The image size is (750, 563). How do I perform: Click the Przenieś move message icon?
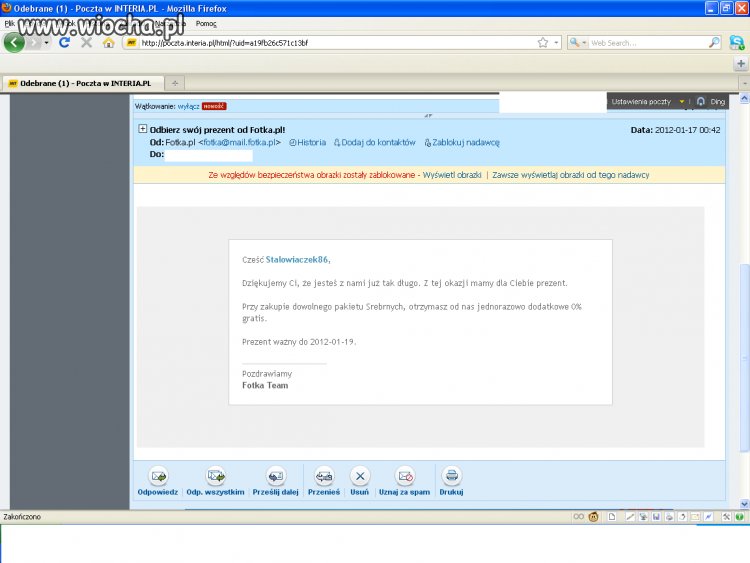[x=324, y=476]
